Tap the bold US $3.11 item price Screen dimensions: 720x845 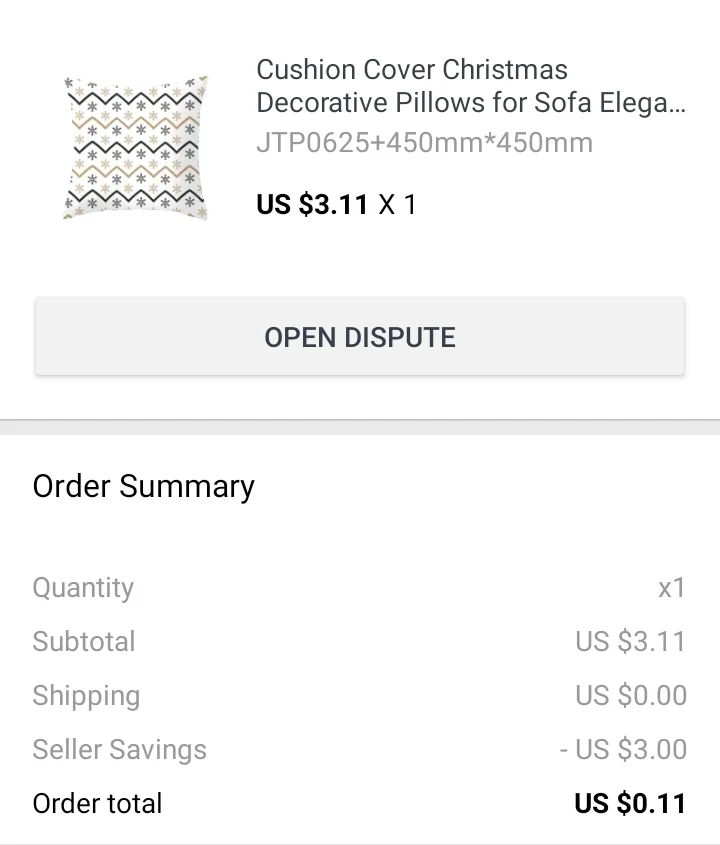312,205
